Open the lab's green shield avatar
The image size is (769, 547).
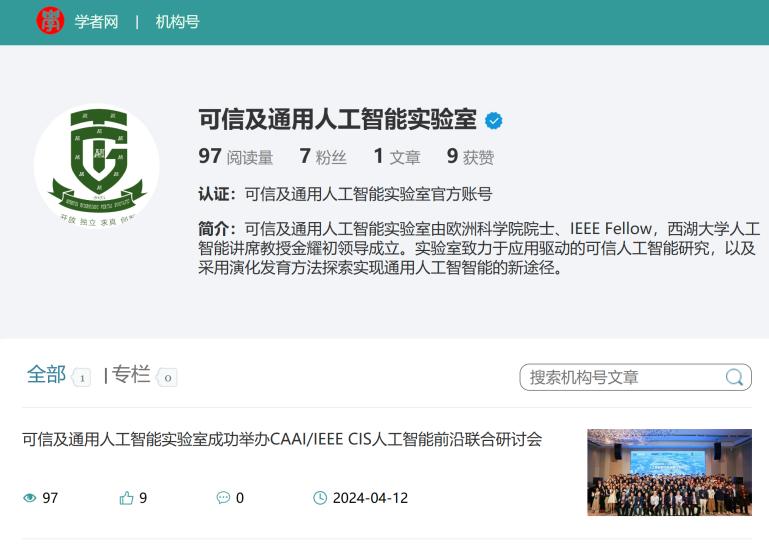pos(97,166)
